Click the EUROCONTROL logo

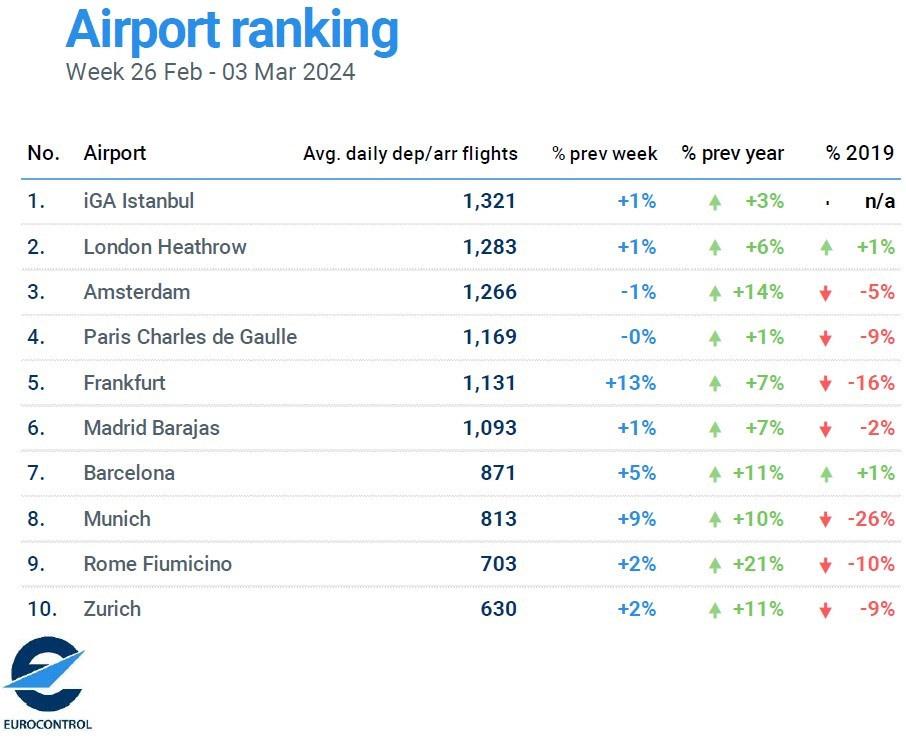point(47,684)
